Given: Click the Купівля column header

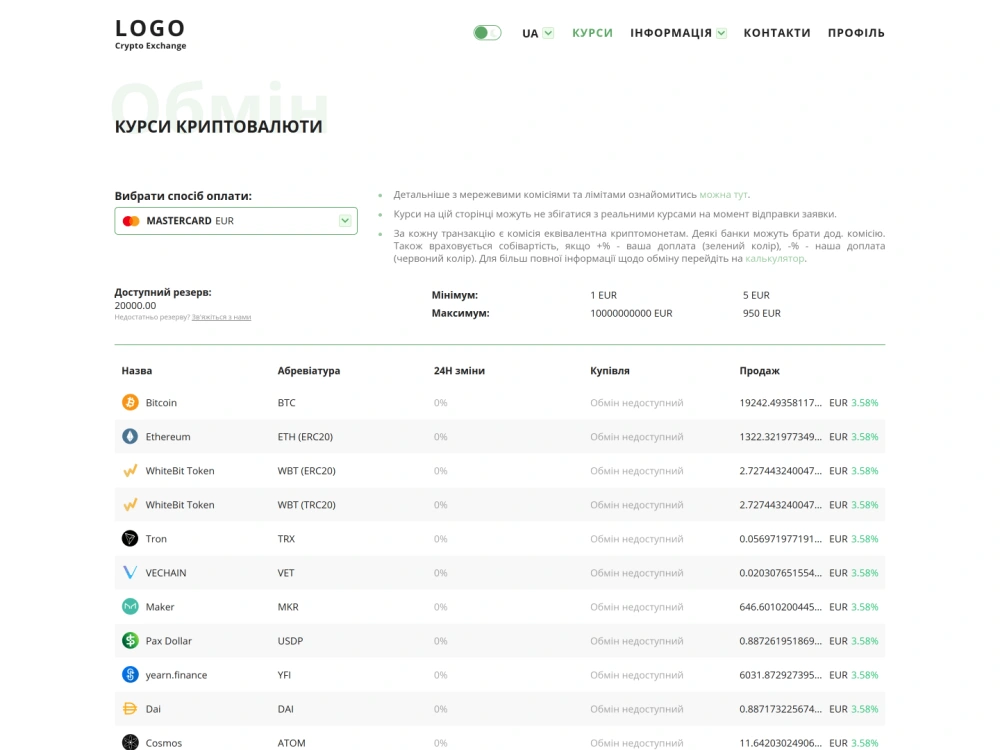Looking at the screenshot, I should coord(610,371).
